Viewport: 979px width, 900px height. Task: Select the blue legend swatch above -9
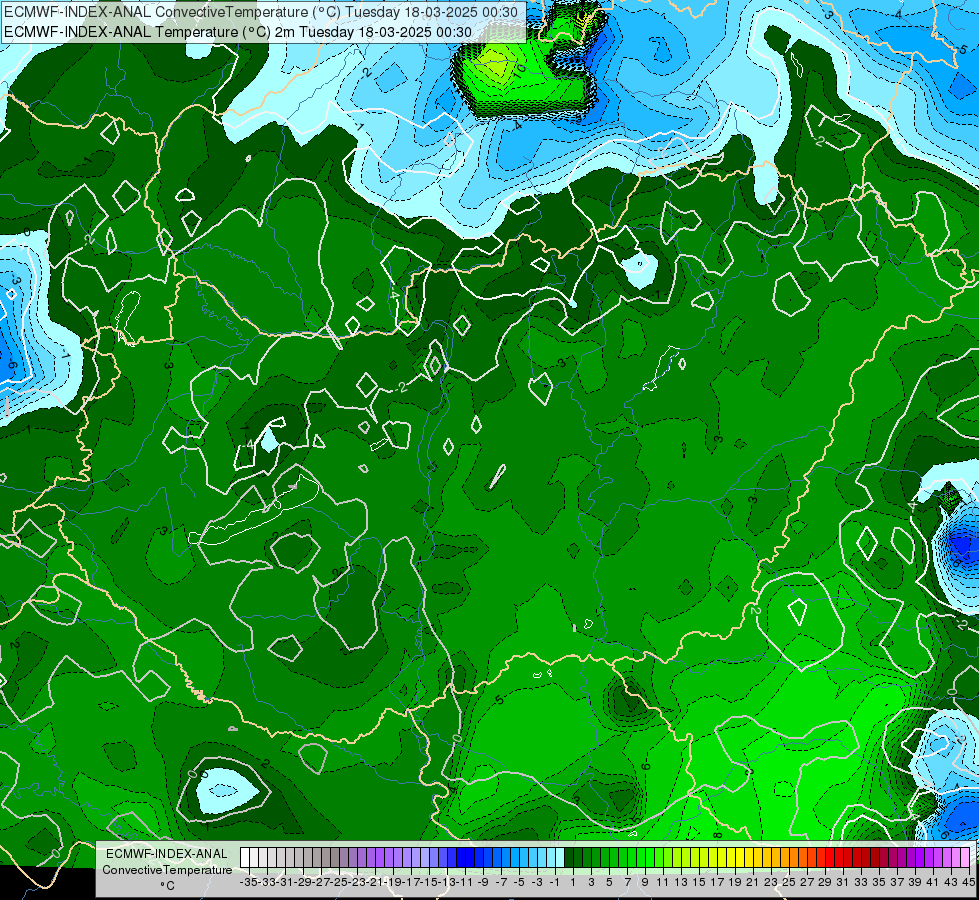pos(479,858)
